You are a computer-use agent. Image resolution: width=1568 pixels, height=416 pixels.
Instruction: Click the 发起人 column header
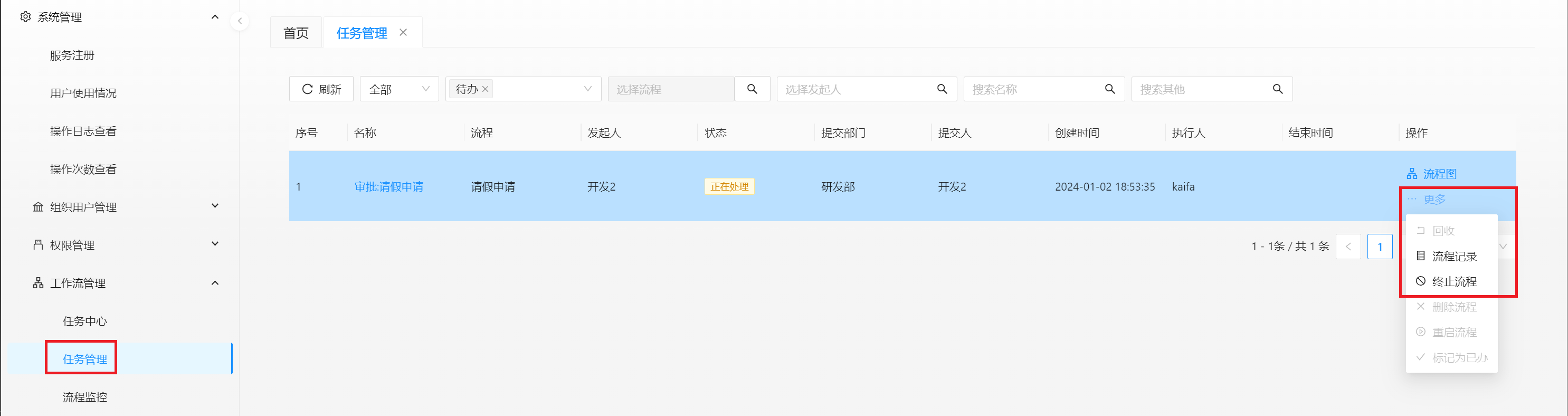click(x=604, y=133)
